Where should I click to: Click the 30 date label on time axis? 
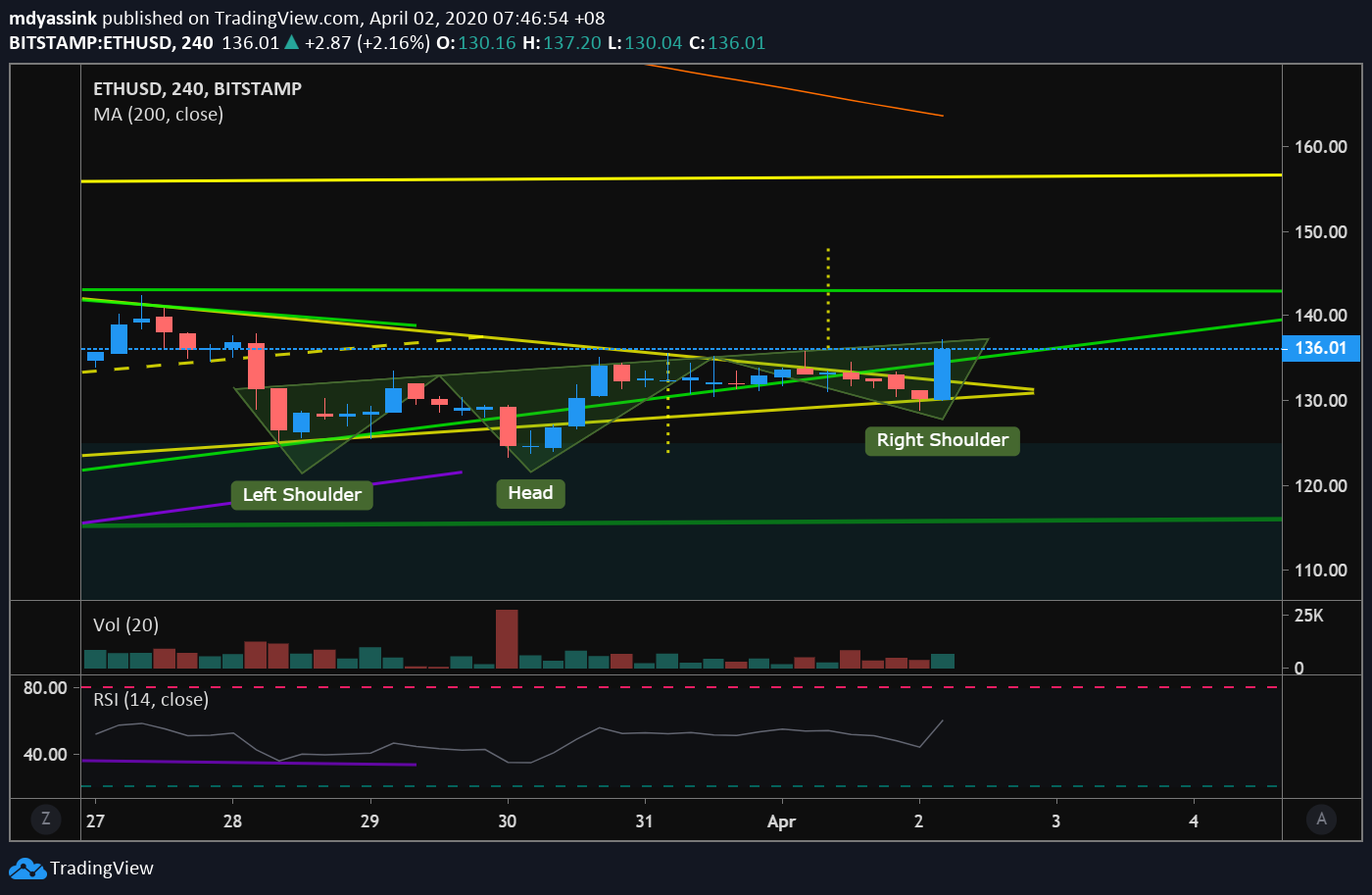click(507, 820)
